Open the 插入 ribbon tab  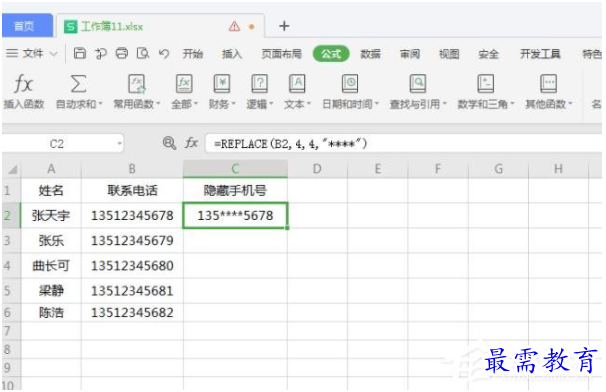pyautogui.click(x=232, y=53)
